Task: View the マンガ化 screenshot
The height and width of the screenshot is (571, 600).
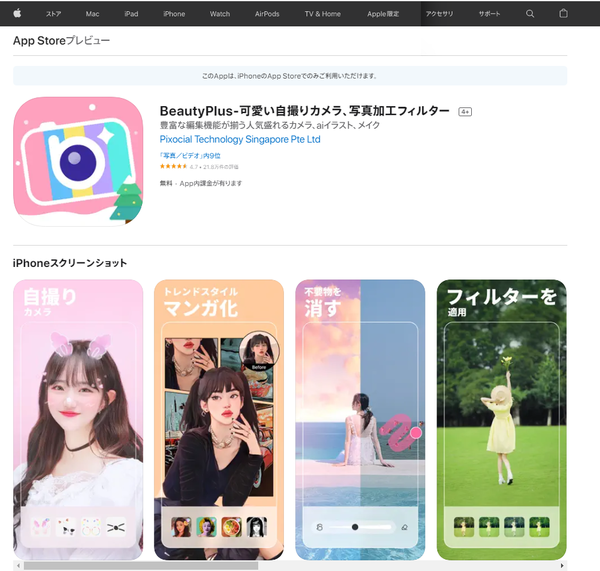Action: [x=219, y=419]
